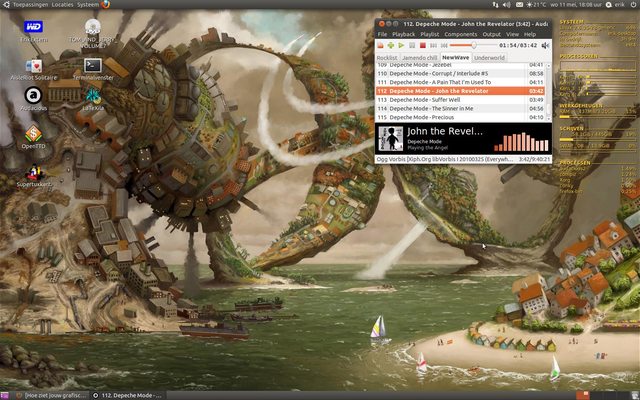
Task: Switch to the Rocklist playlist tab
Action: (387, 58)
